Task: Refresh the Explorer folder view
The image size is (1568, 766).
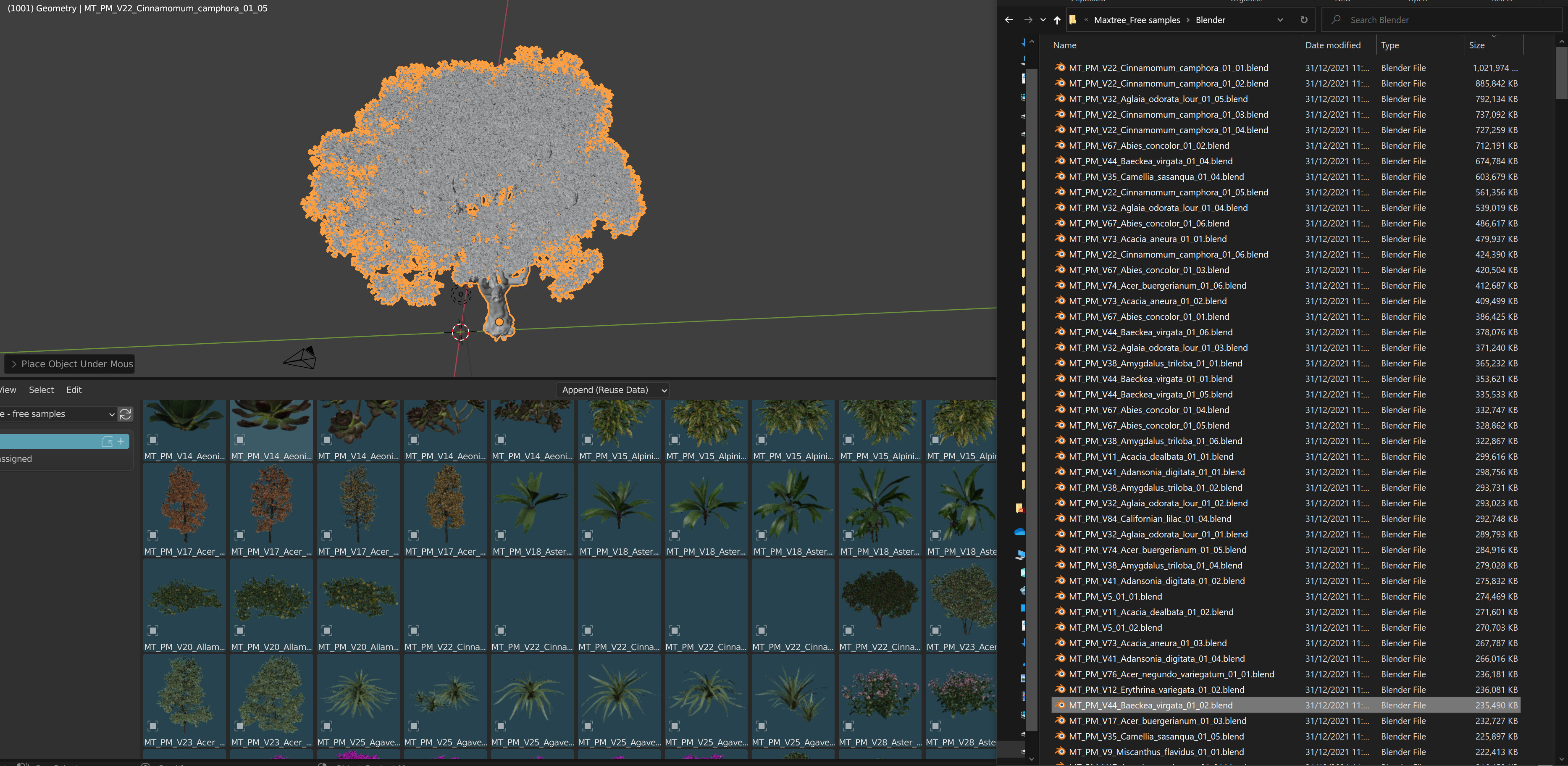Action: (x=1303, y=20)
